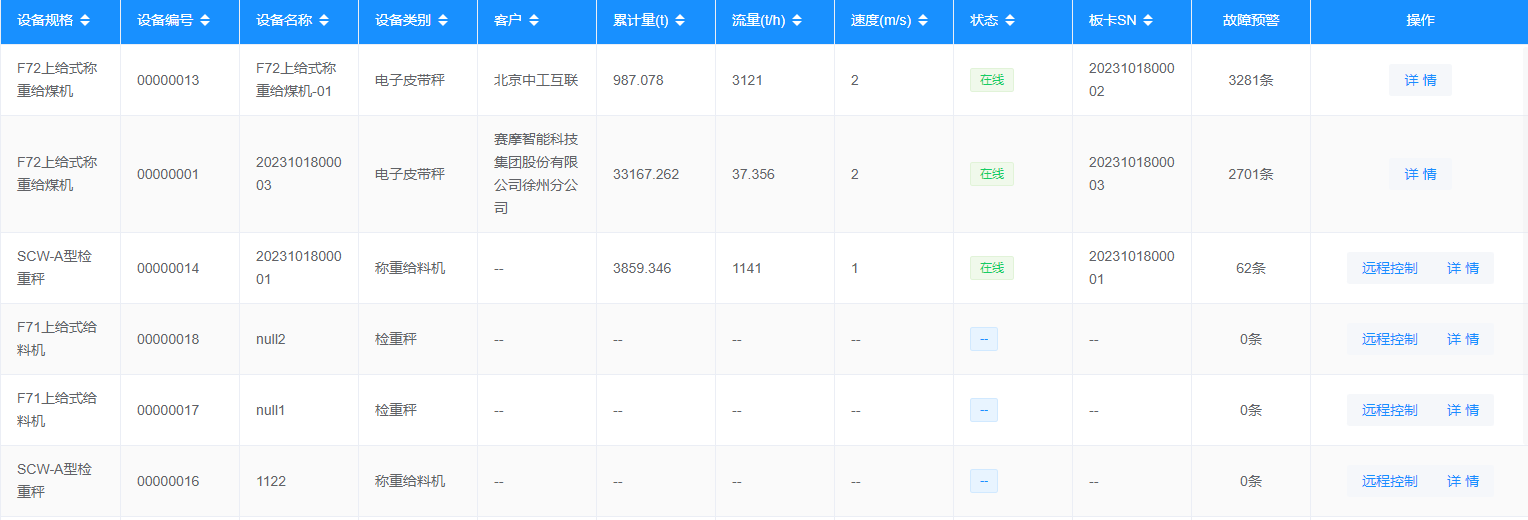Screen dimensions: 1528x520
Task: Click sort icon next to 设备名称
Action: 324,21
